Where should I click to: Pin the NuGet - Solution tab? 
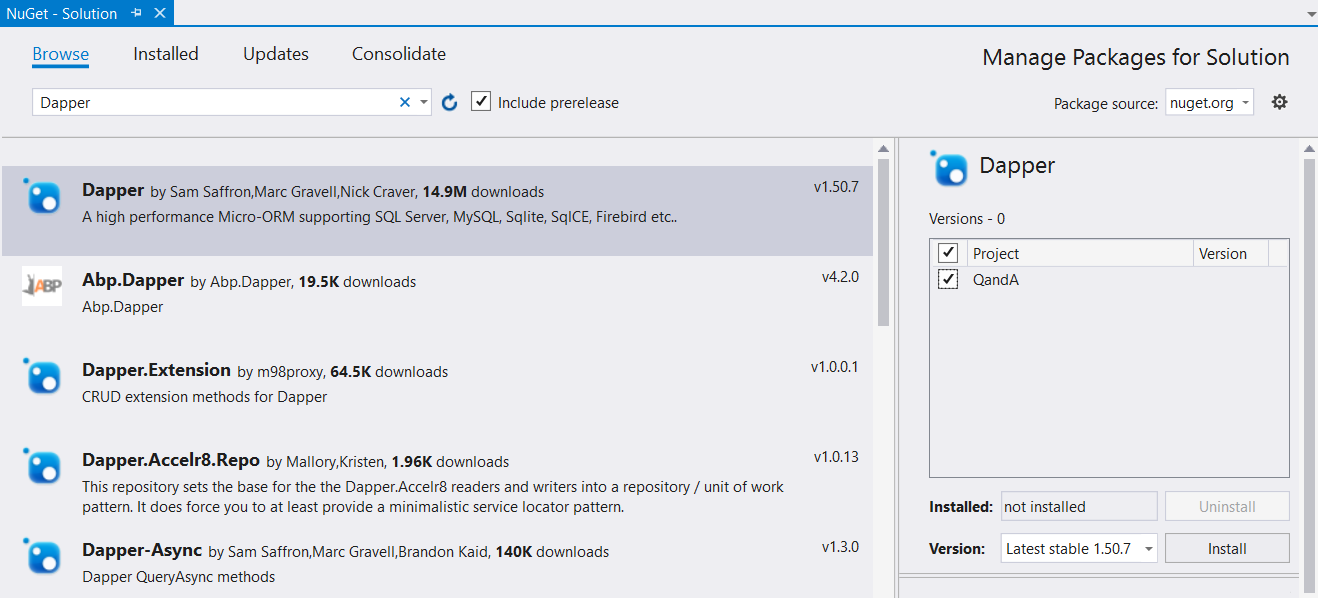(x=136, y=13)
